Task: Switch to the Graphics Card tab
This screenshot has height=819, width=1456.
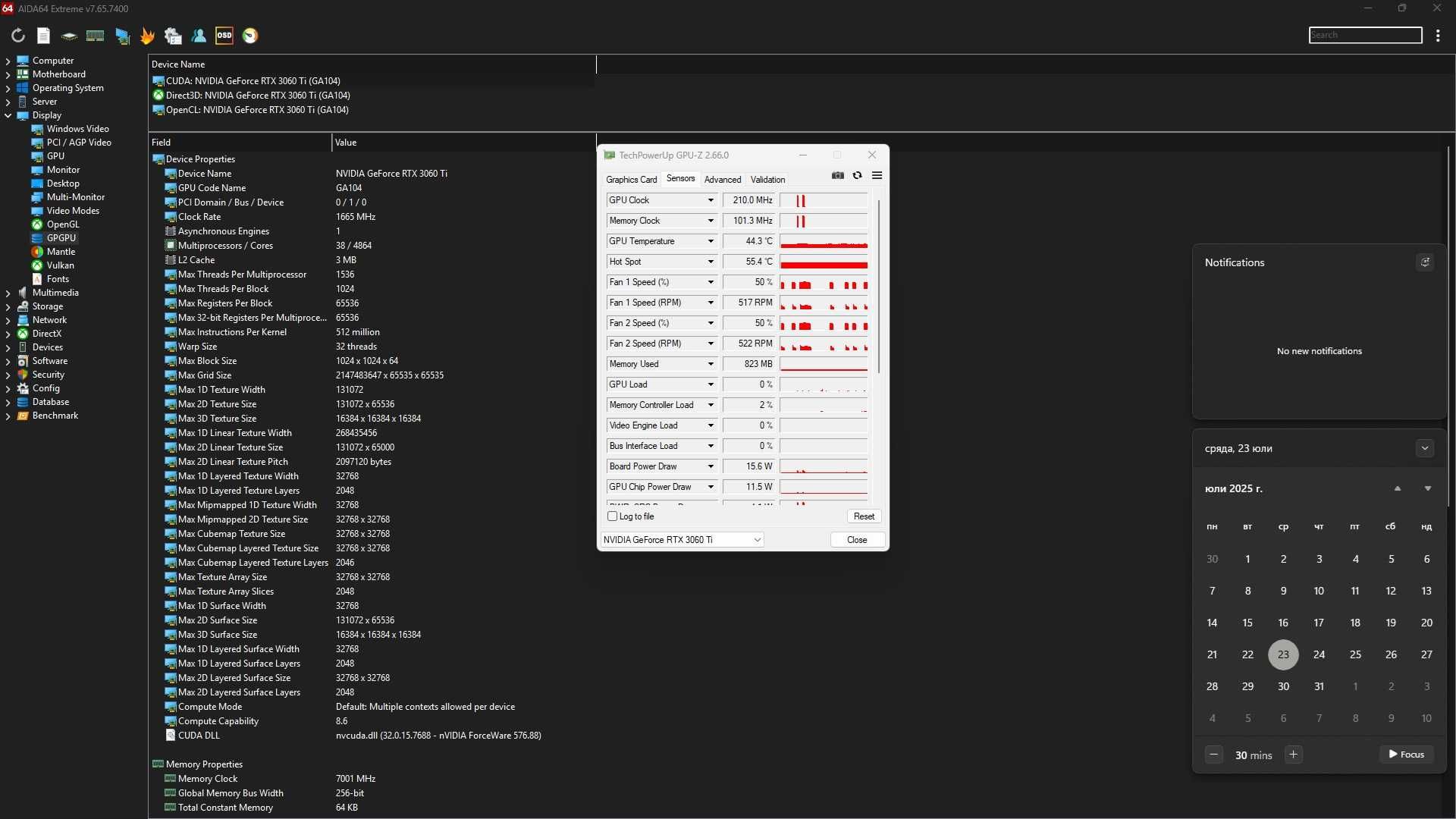Action: [631, 180]
